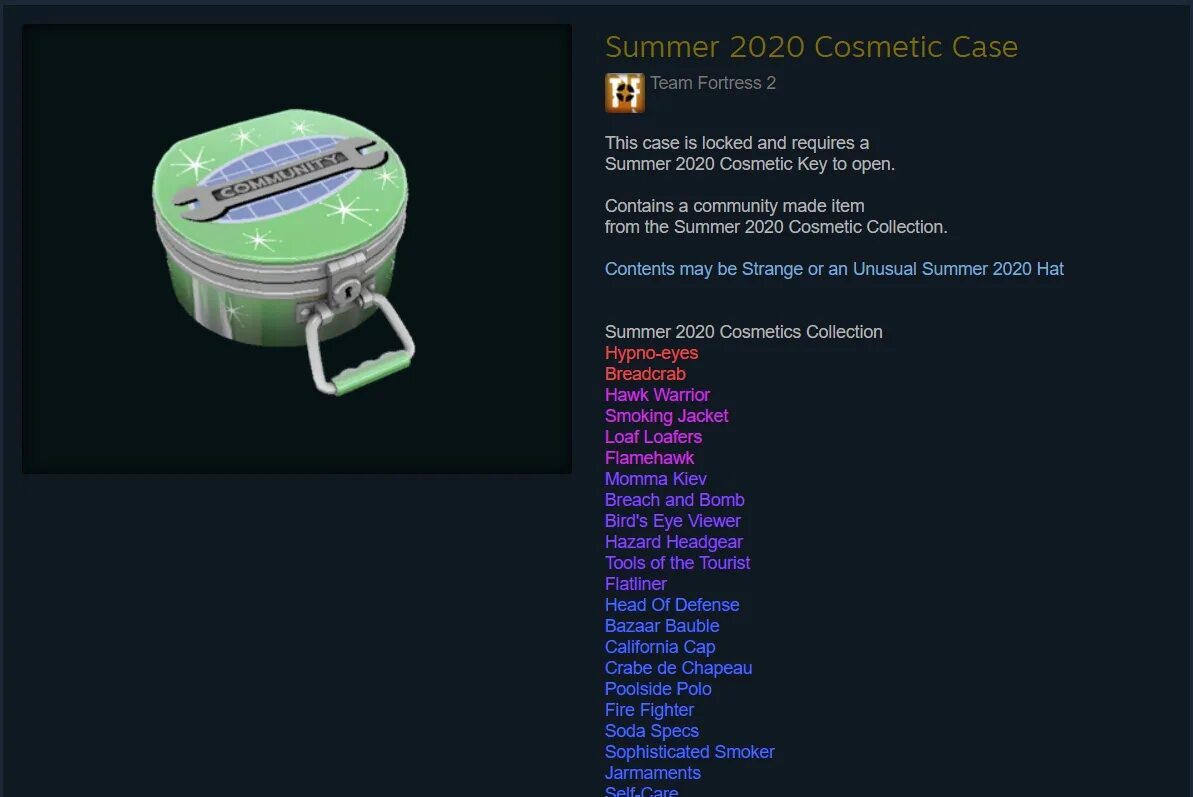Click Bird's Eye Viewer entry
The image size is (1193, 797).
coord(673,521)
